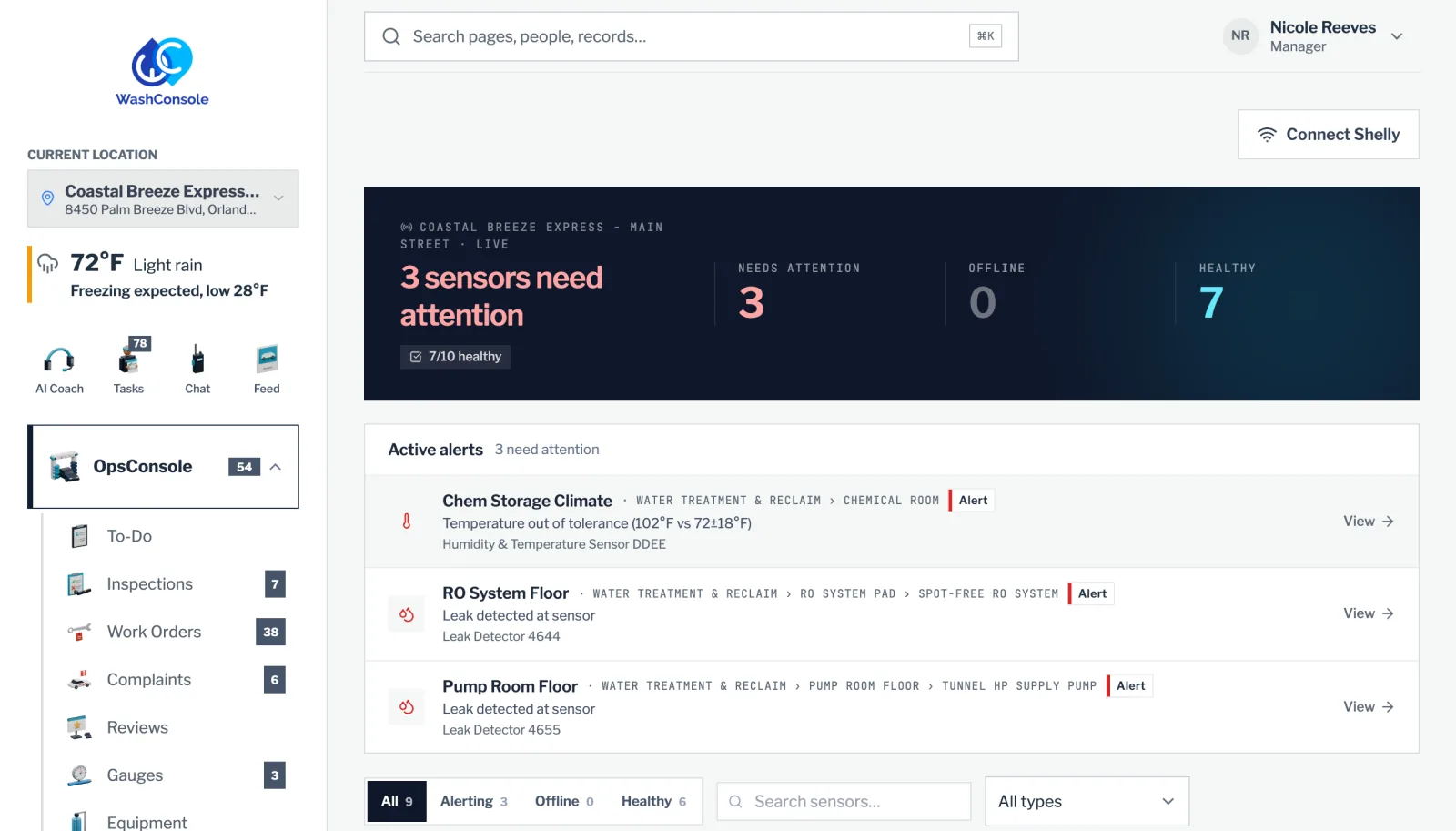1456x831 pixels.
Task: Expand the Nicole Reeves user menu
Action: (x=1397, y=36)
